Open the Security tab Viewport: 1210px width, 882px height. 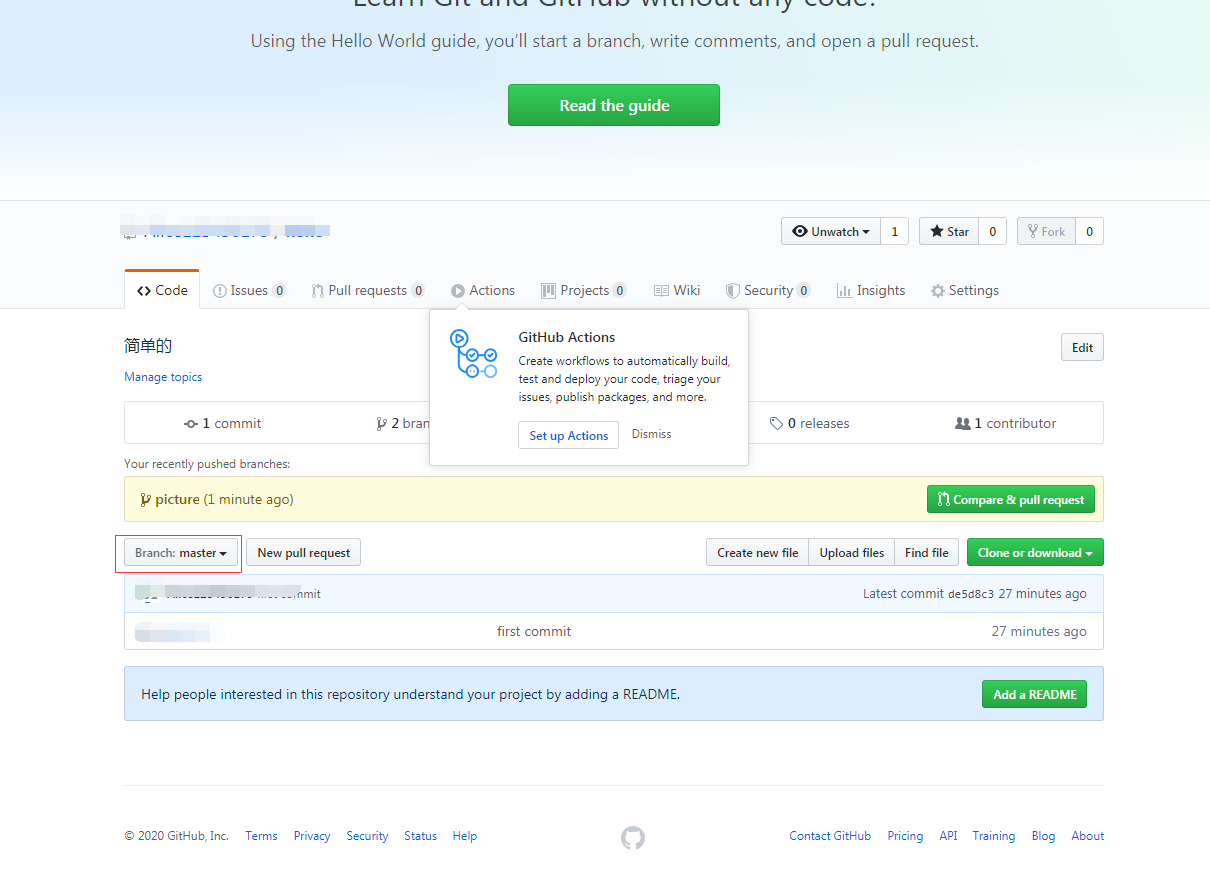coord(768,290)
